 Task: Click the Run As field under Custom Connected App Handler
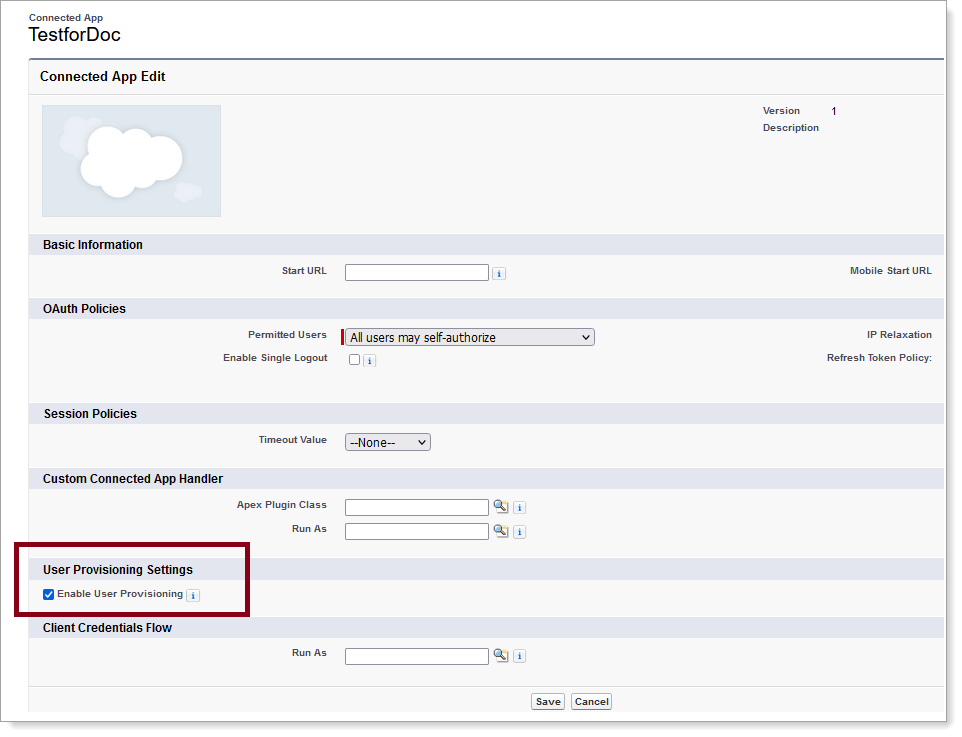point(416,531)
